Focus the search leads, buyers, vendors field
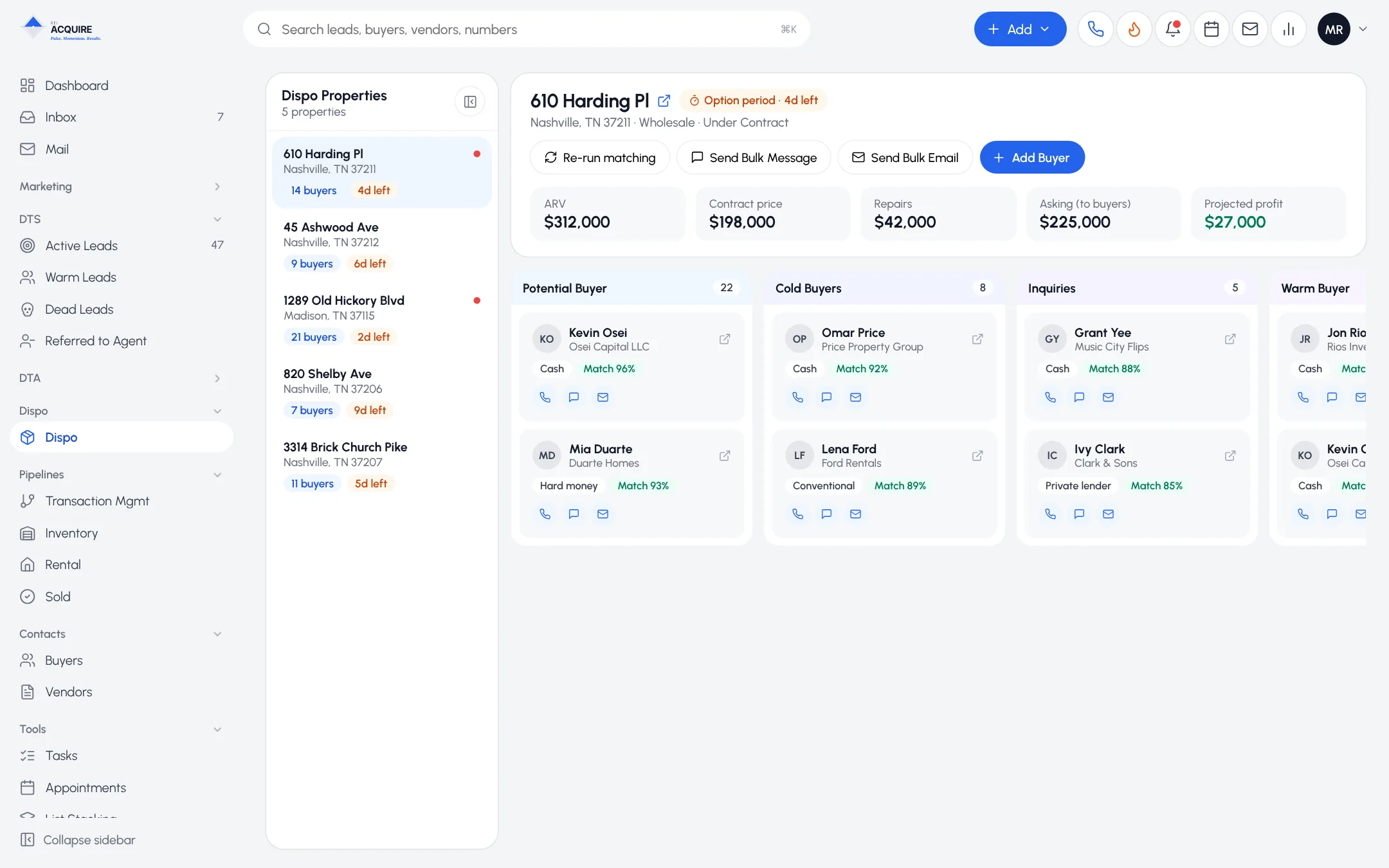The width and height of the screenshot is (1389, 868). point(526,29)
